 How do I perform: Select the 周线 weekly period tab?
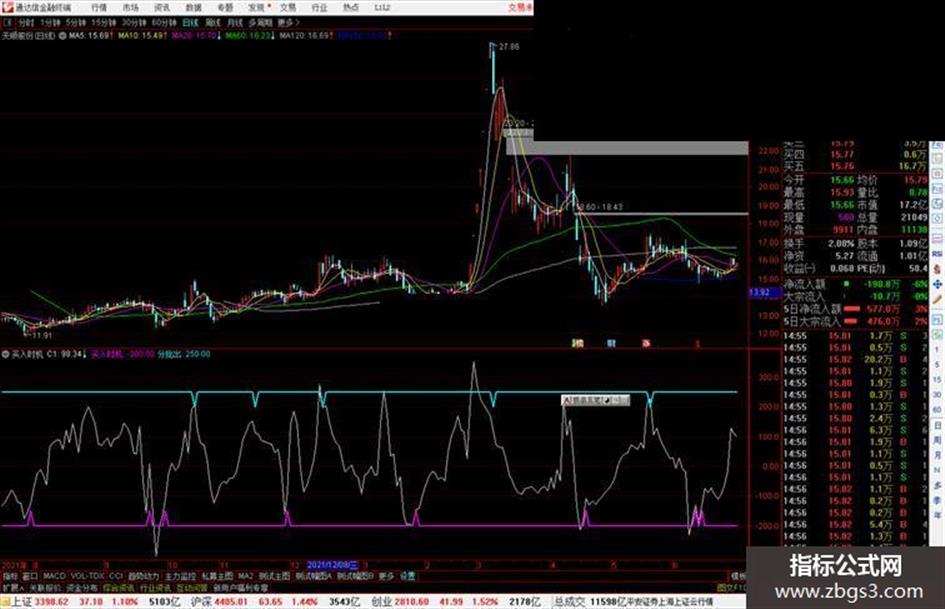click(213, 22)
